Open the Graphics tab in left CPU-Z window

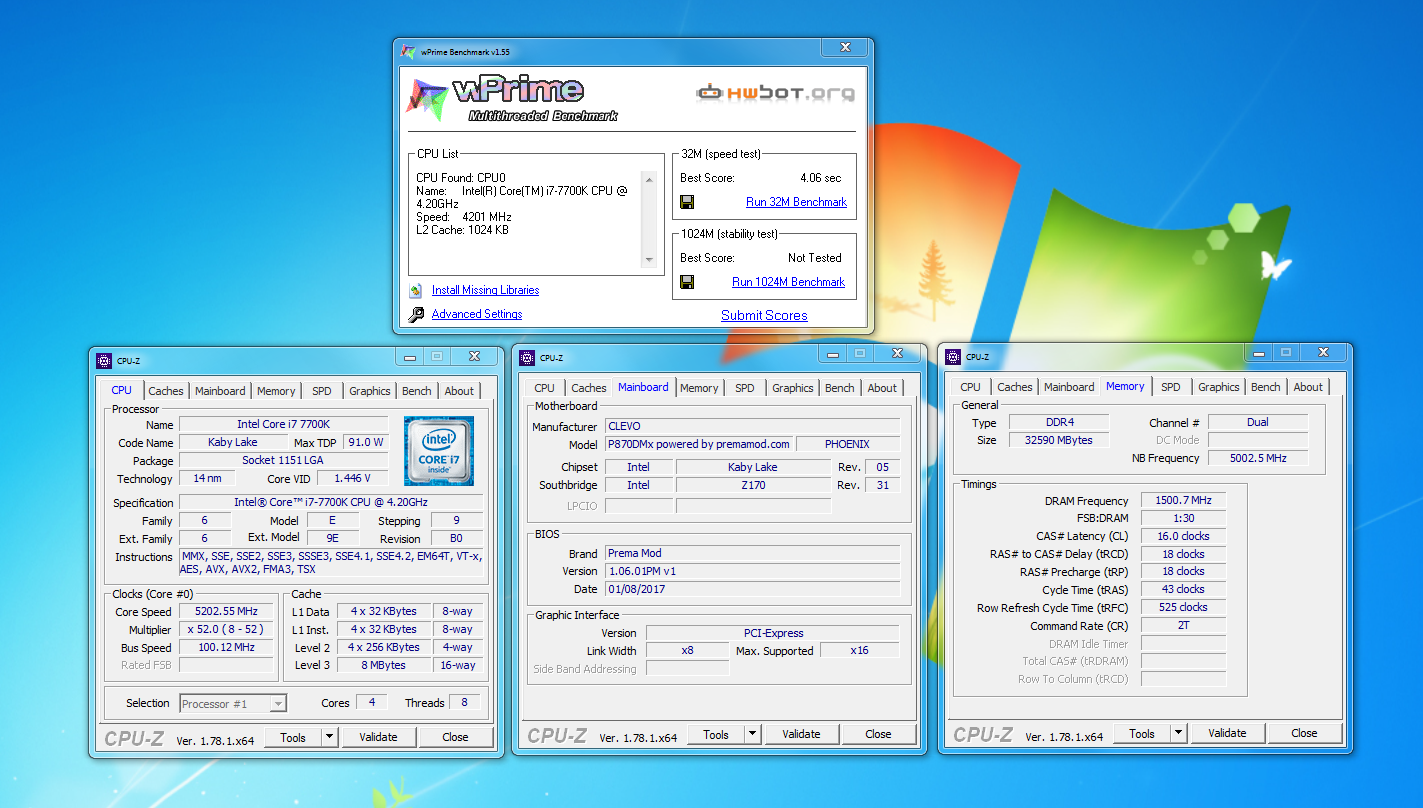(369, 391)
